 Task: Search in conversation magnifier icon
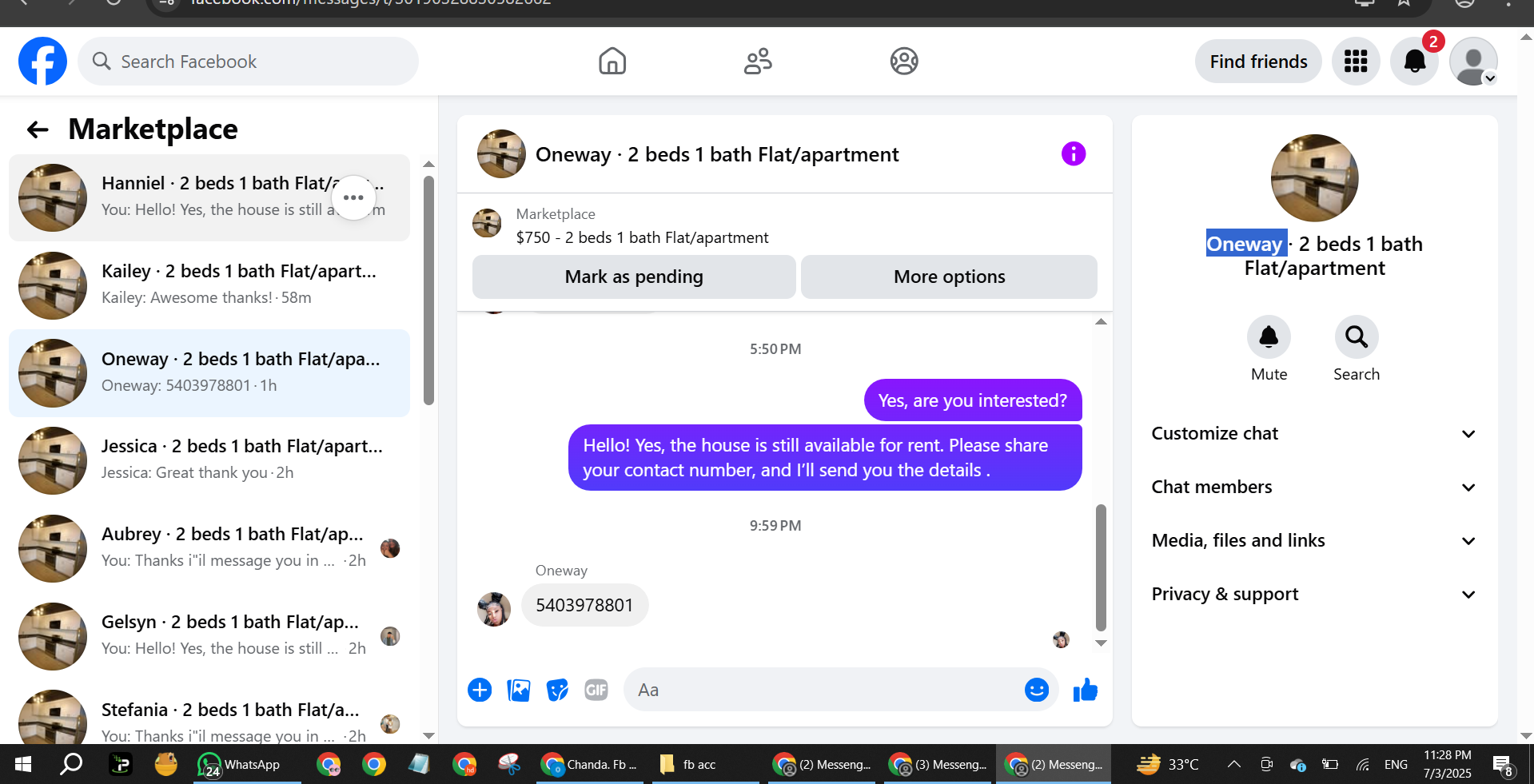pyautogui.click(x=1357, y=337)
